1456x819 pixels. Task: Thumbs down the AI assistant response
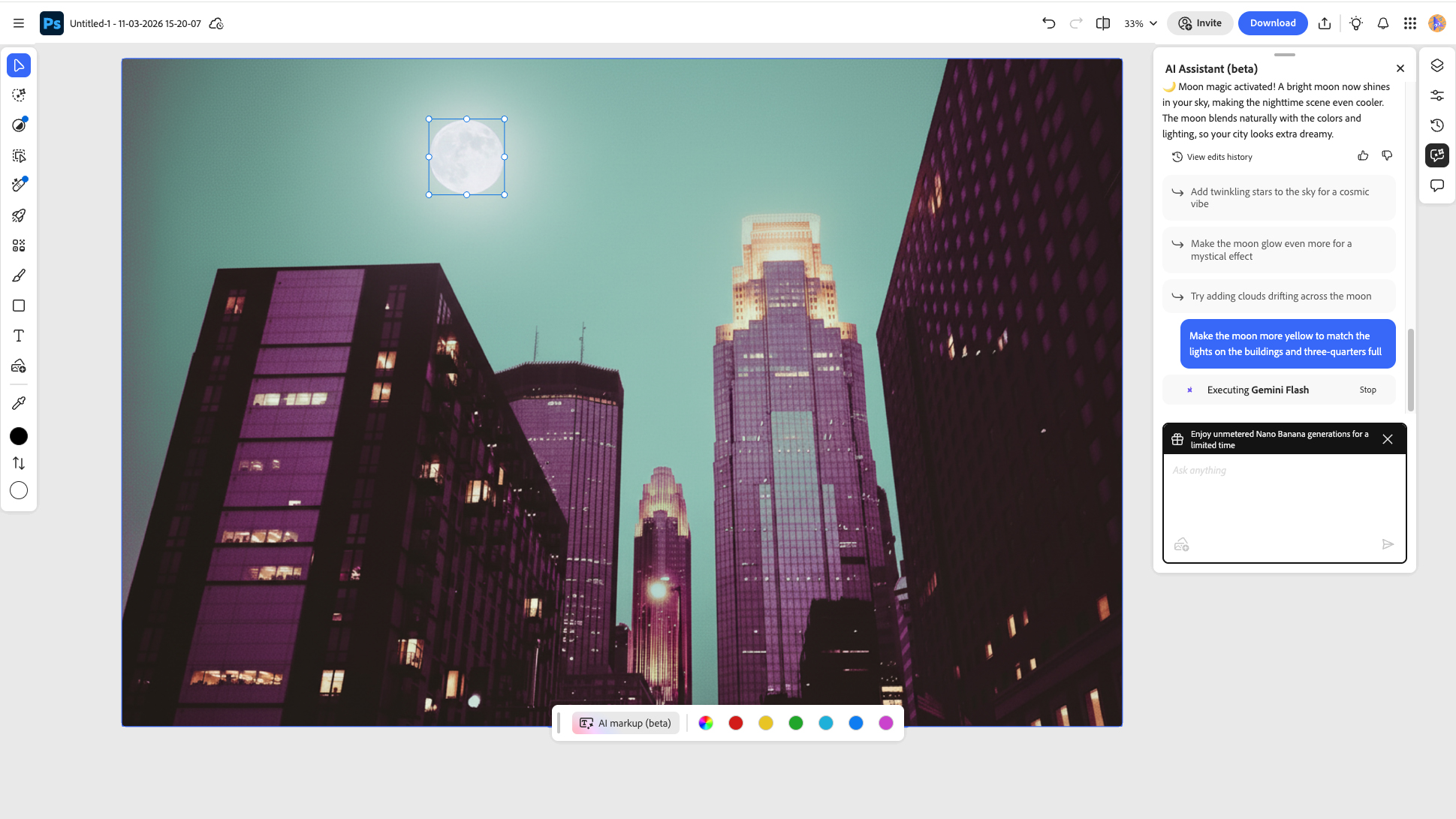1388,156
